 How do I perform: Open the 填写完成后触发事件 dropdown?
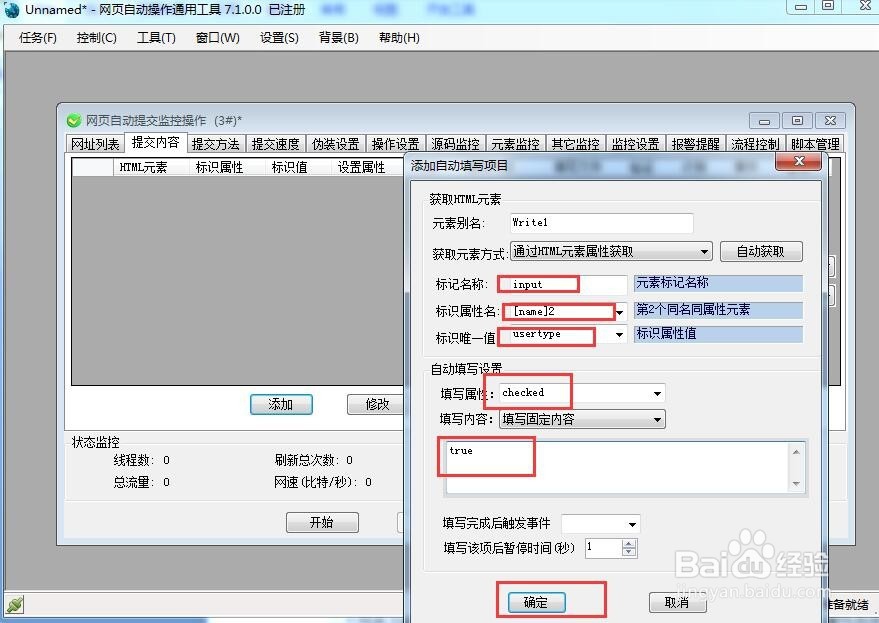pos(600,524)
